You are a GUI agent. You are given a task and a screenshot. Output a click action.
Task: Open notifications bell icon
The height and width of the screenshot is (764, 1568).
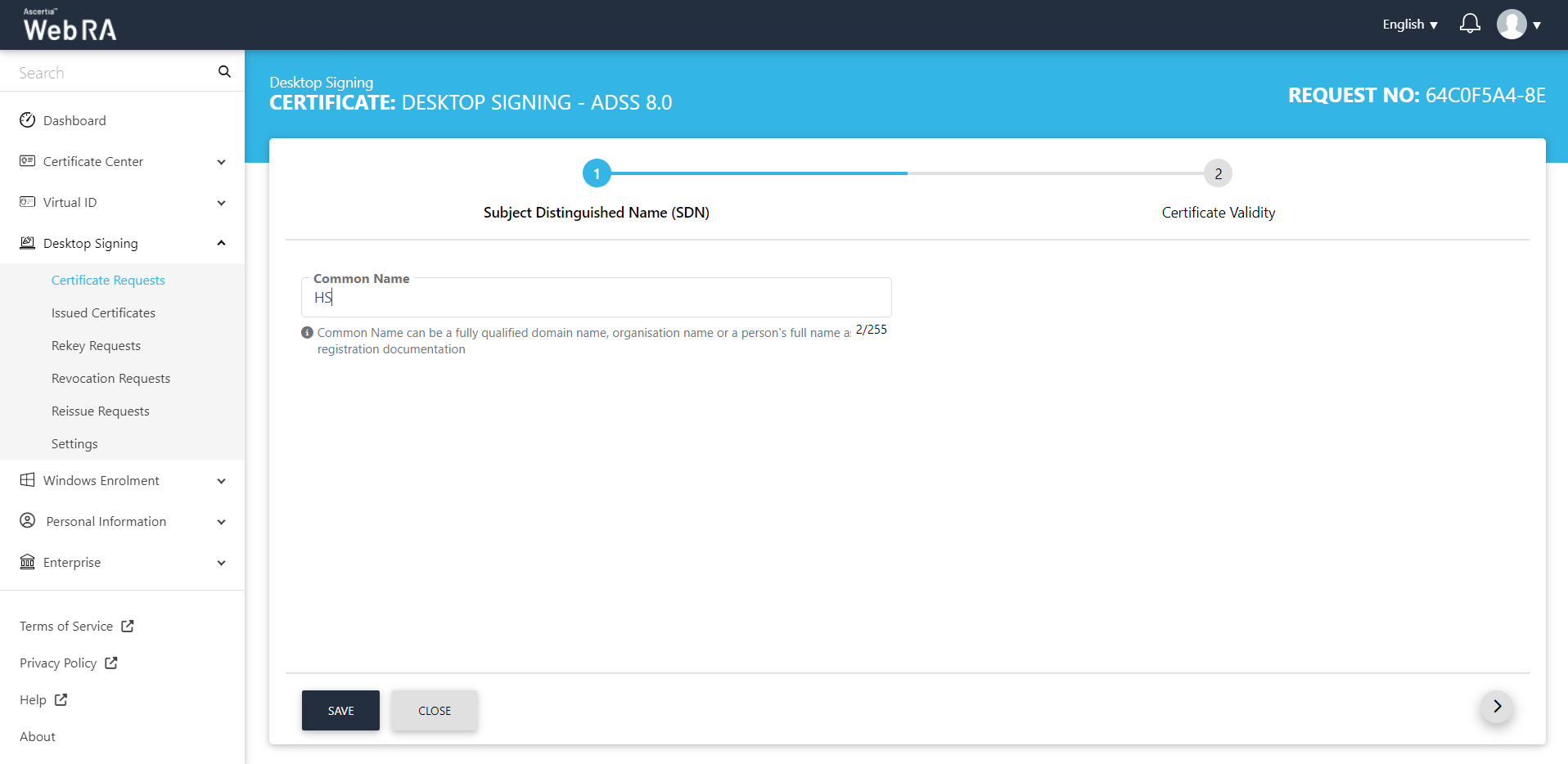(x=1470, y=24)
